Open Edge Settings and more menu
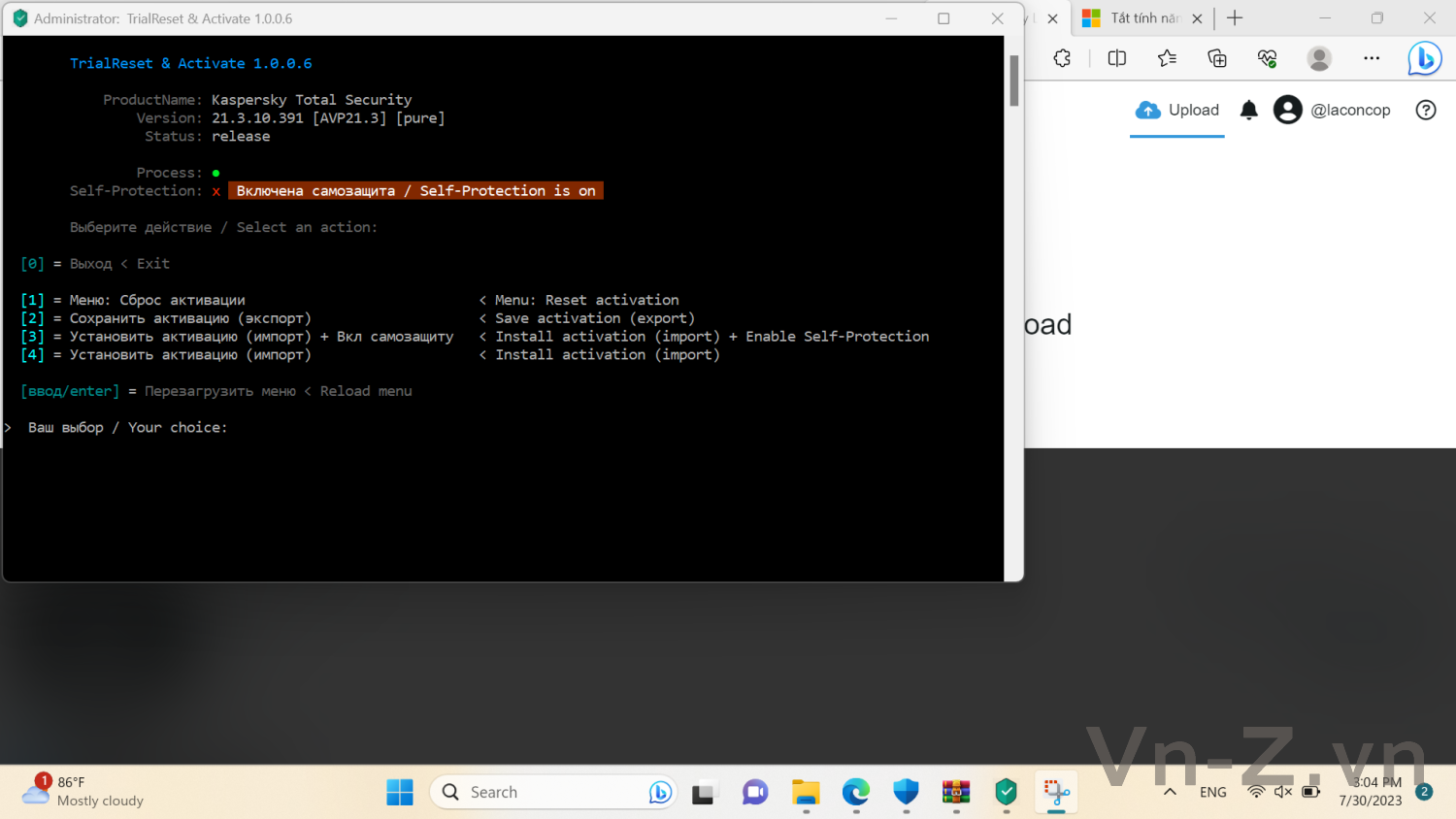 tap(1372, 58)
